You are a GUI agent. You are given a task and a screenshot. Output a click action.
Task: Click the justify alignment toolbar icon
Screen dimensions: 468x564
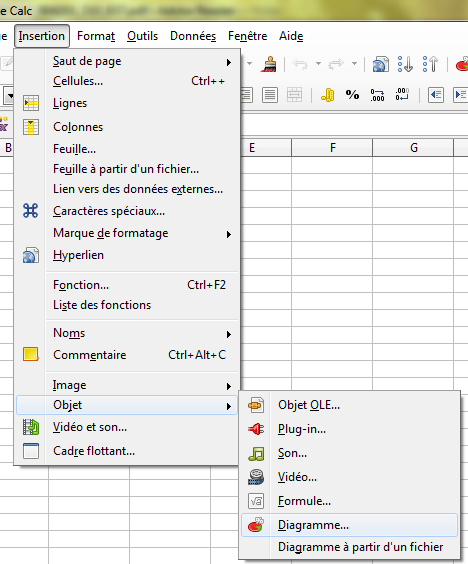tap(270, 95)
